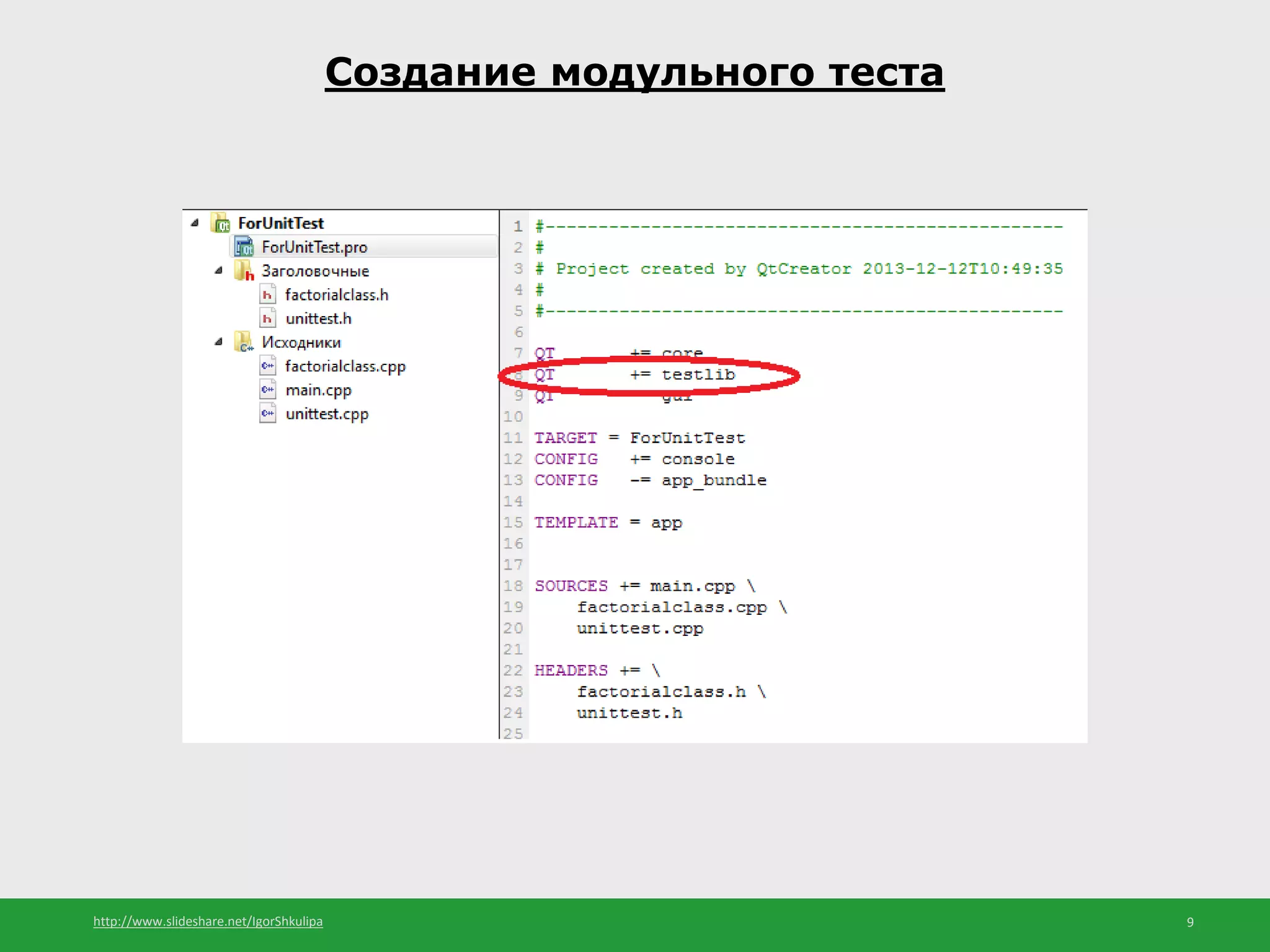Open unittest.cpp from the tree
The width and height of the screenshot is (1270, 952).
[327, 414]
